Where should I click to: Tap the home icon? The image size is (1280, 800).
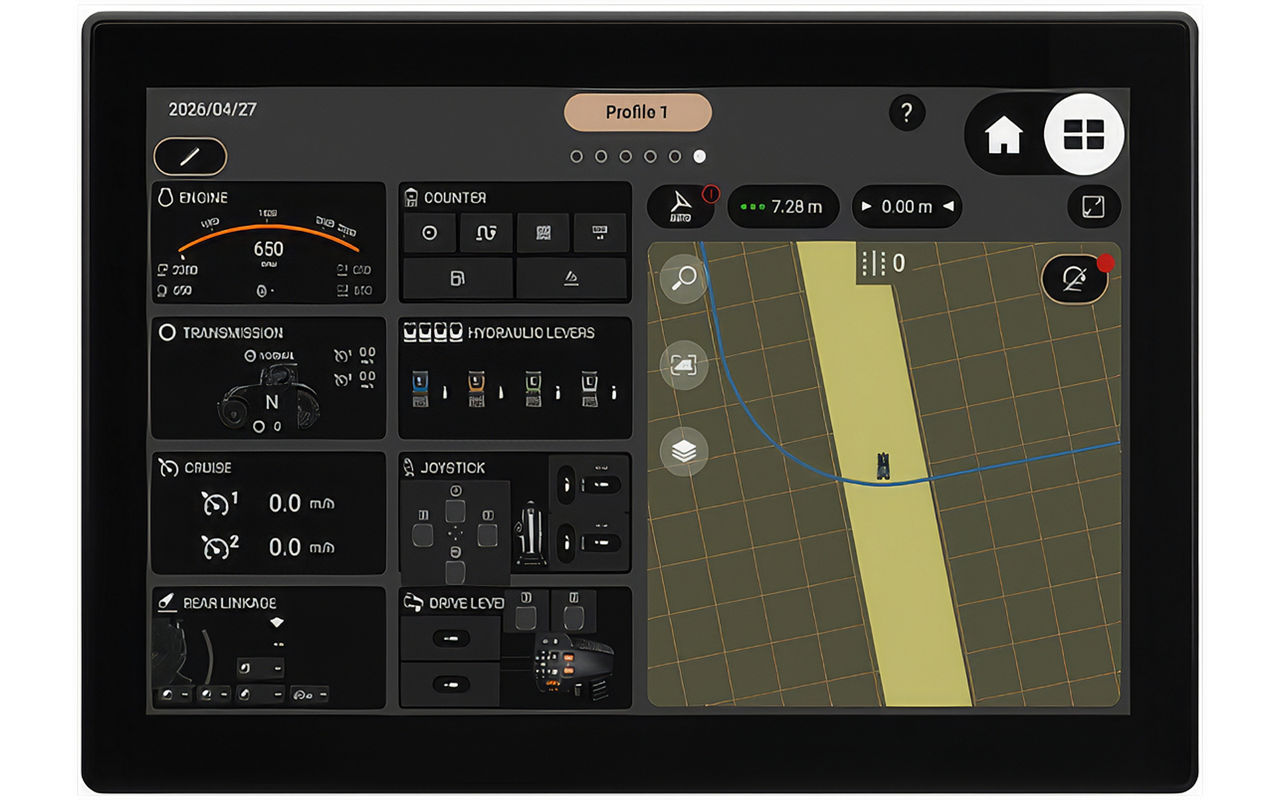(x=1004, y=135)
